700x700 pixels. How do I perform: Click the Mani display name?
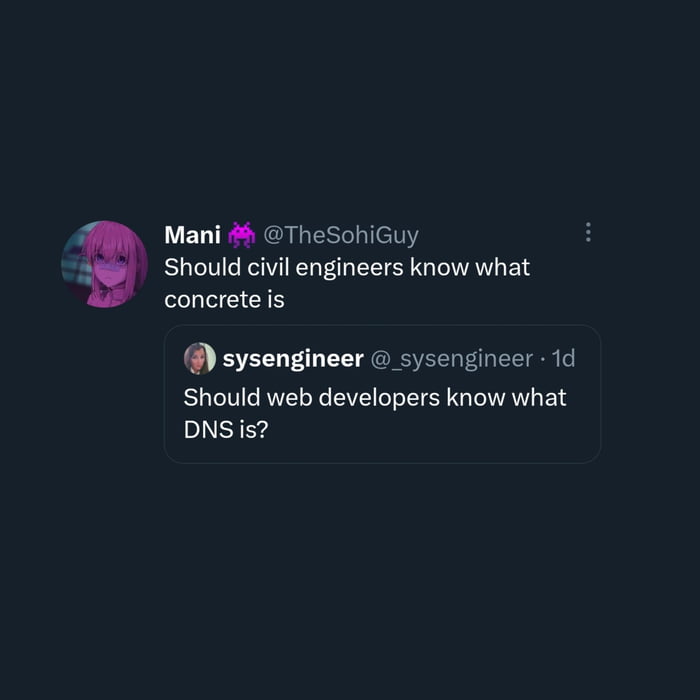(x=192, y=235)
